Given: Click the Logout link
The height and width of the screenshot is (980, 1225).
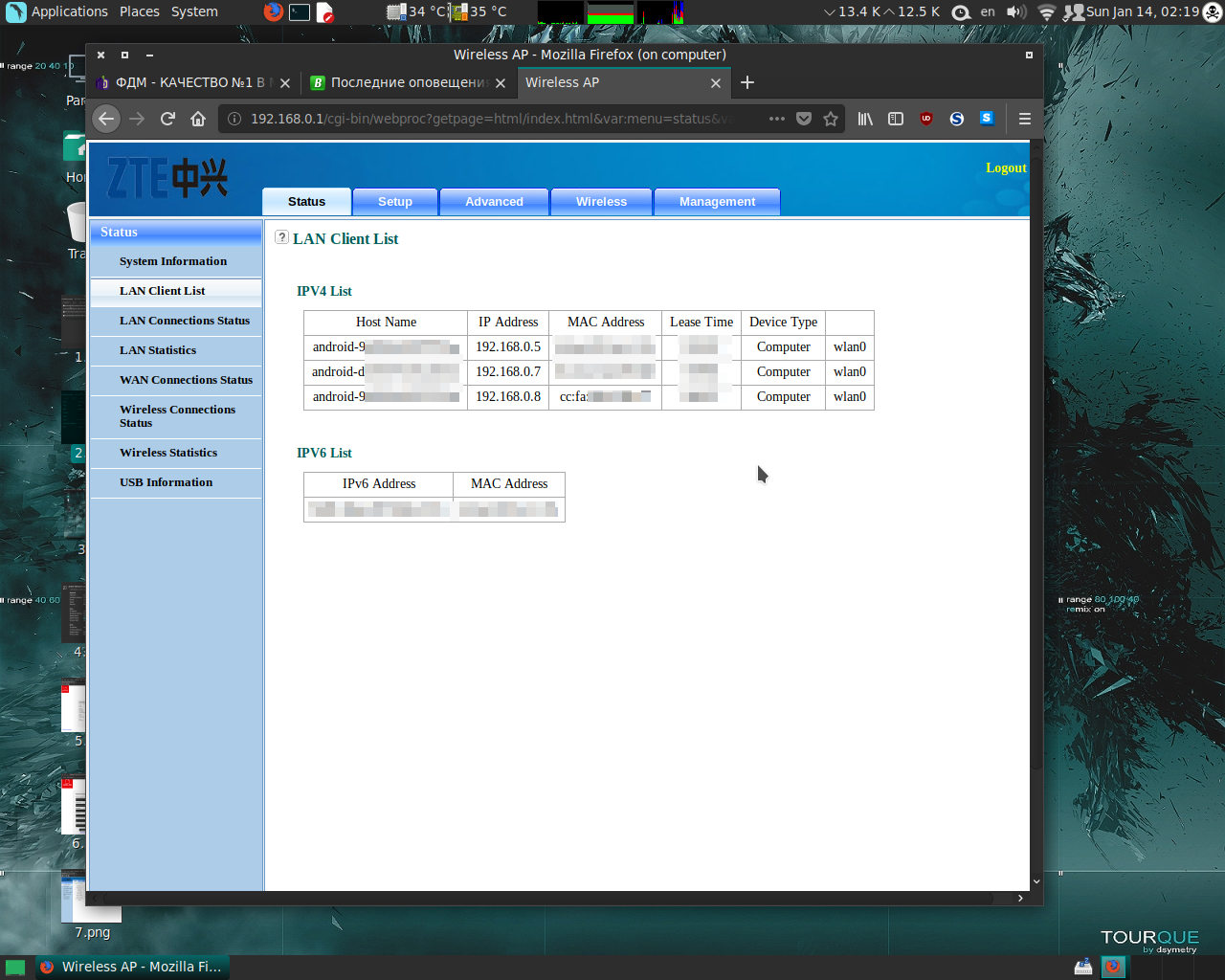Looking at the screenshot, I should 1005,168.
